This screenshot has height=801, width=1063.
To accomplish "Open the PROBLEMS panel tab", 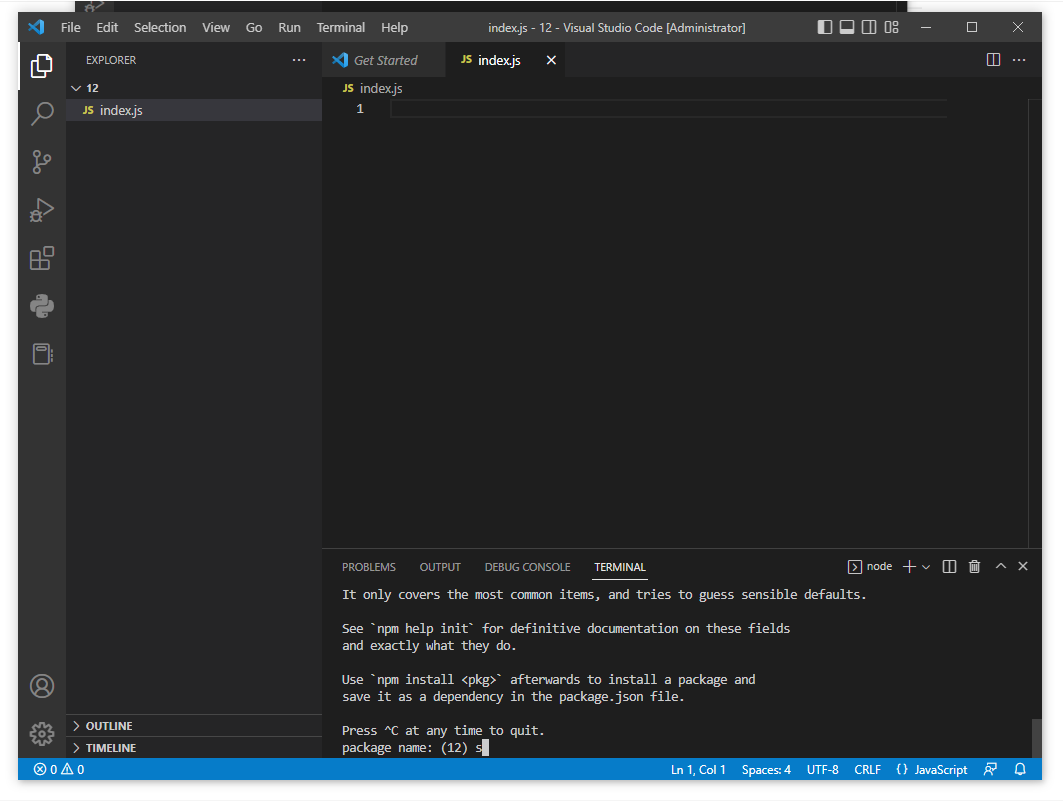I will (368, 567).
